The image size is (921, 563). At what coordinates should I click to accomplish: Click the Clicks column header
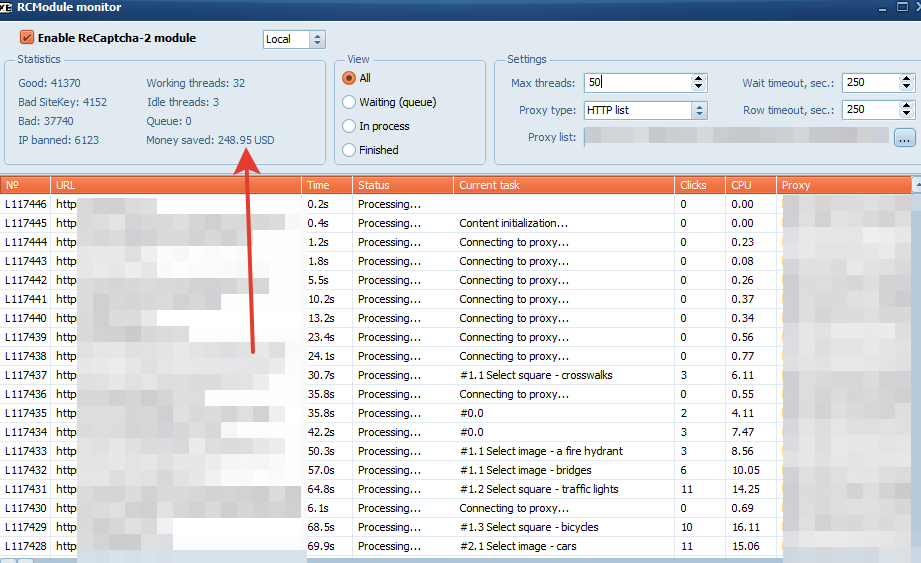tap(698, 185)
